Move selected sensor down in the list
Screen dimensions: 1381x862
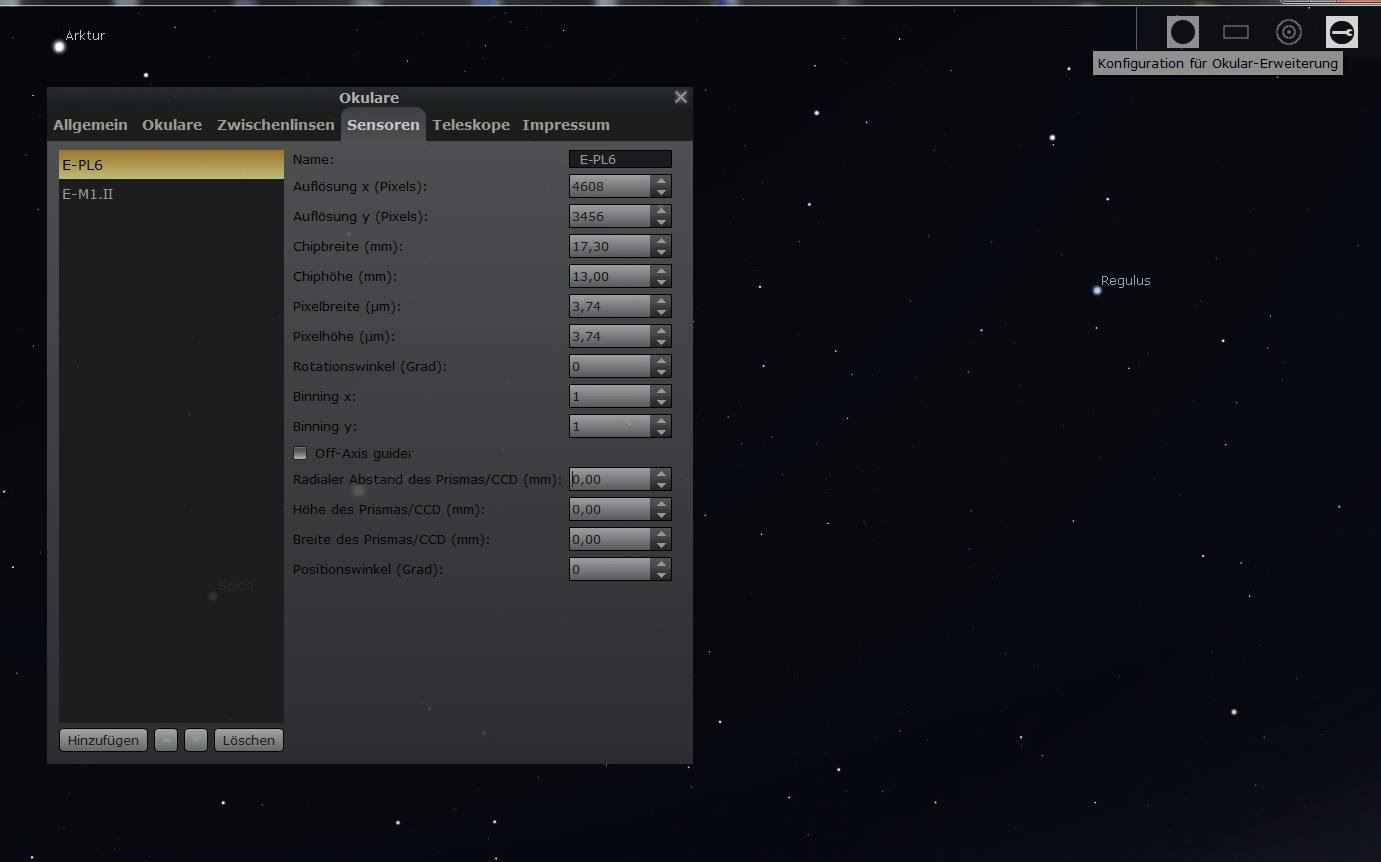196,740
